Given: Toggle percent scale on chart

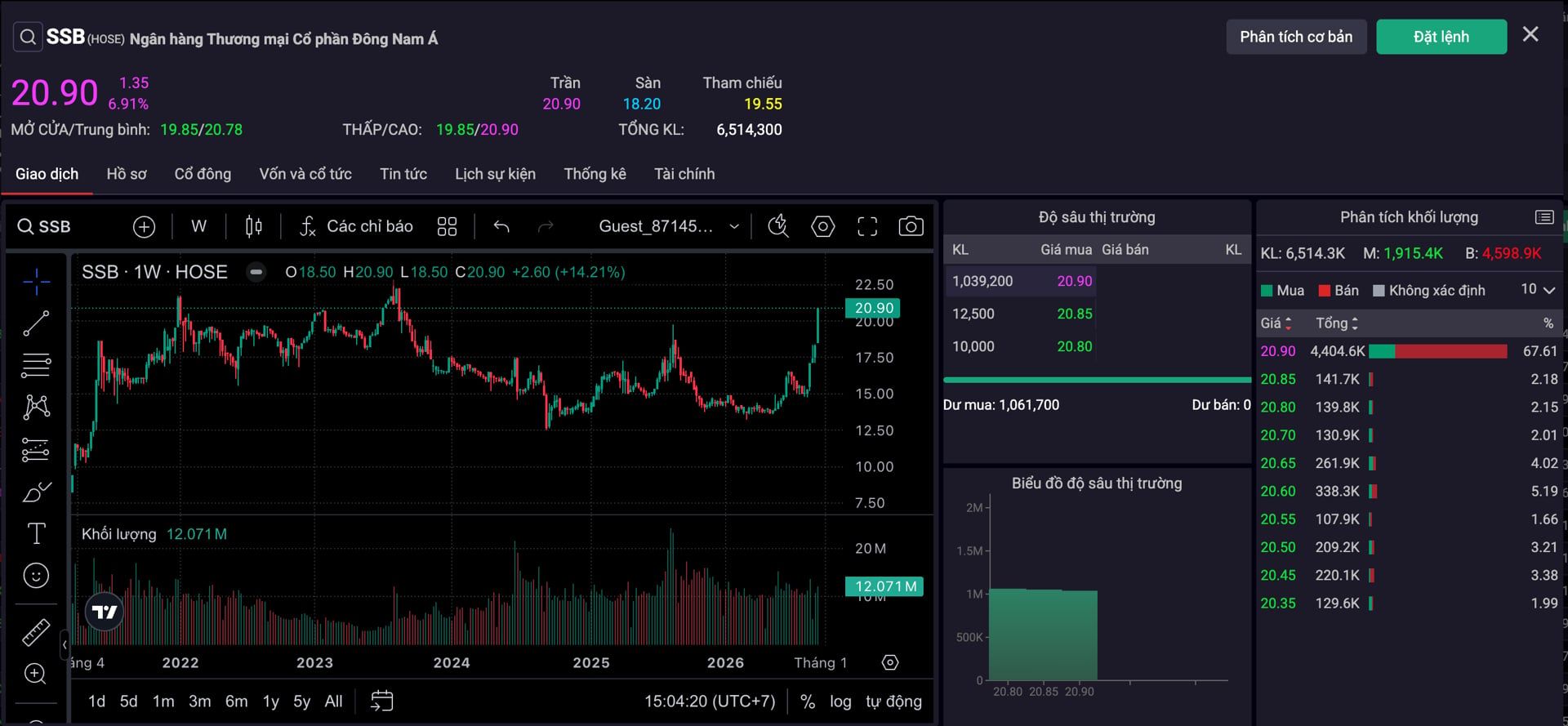Looking at the screenshot, I should [x=808, y=702].
